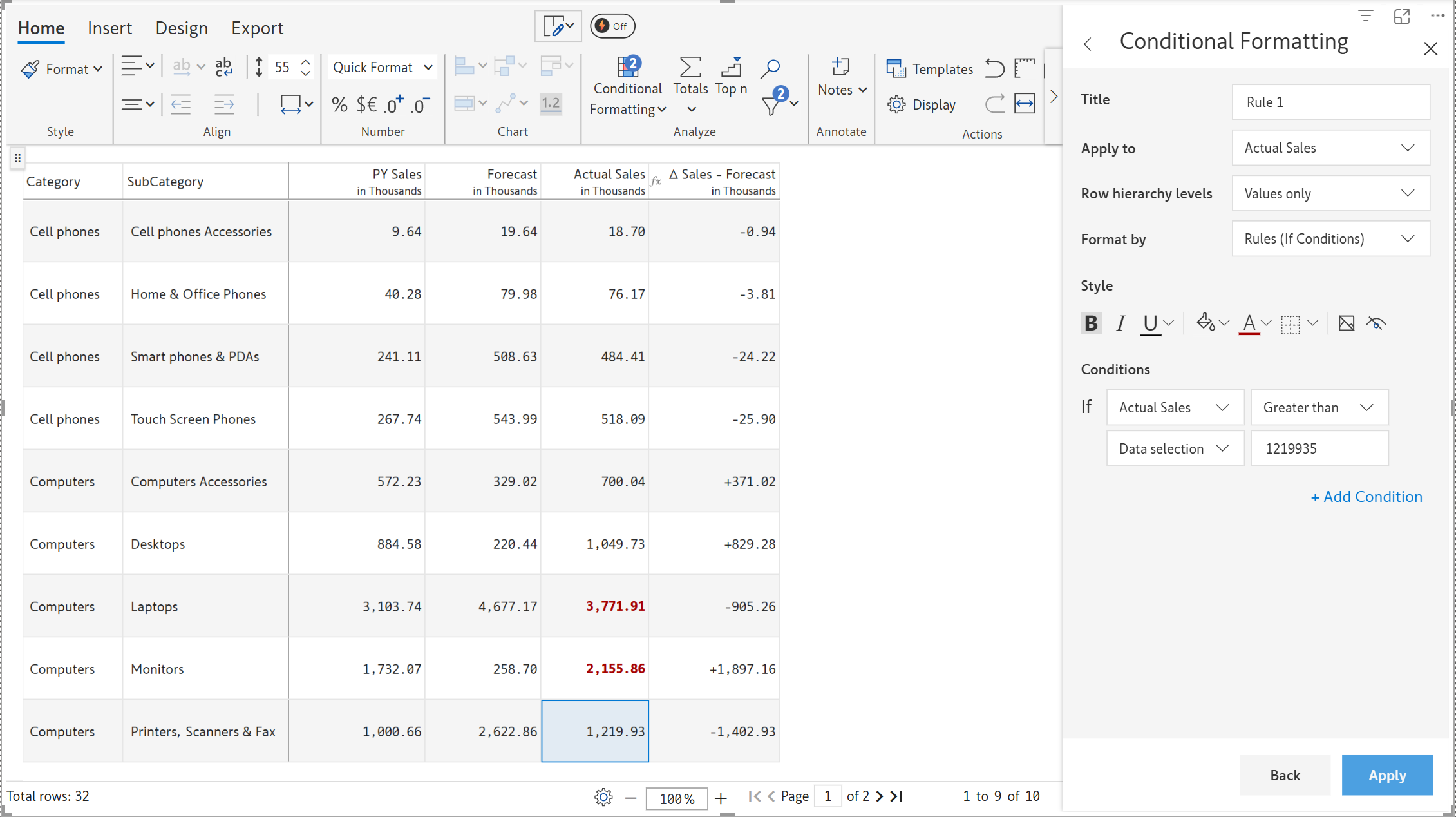Viewport: 1456px width, 817px height.
Task: Click the rule Title input field
Action: coord(1330,102)
